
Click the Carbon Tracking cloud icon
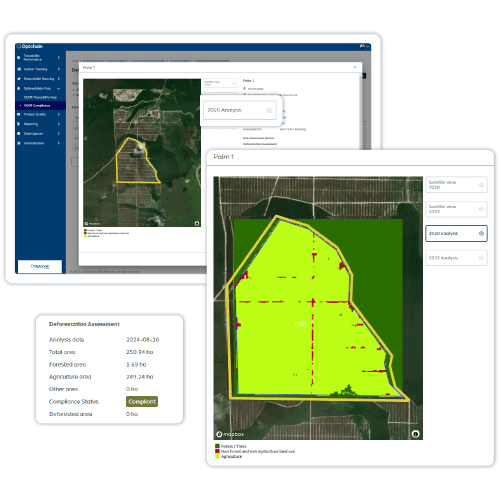19,69
